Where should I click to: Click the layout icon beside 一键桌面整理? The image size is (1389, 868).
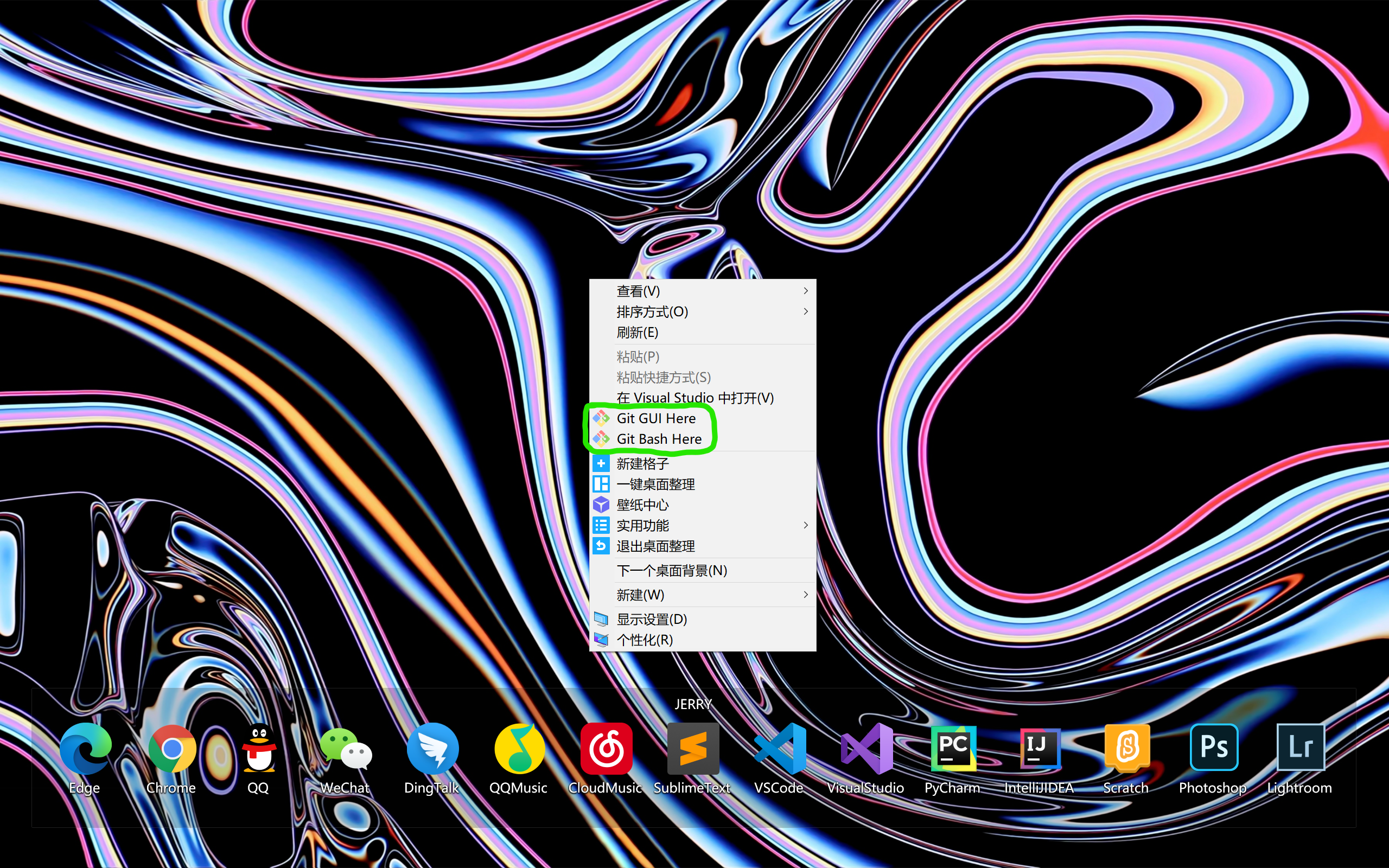coord(601,484)
